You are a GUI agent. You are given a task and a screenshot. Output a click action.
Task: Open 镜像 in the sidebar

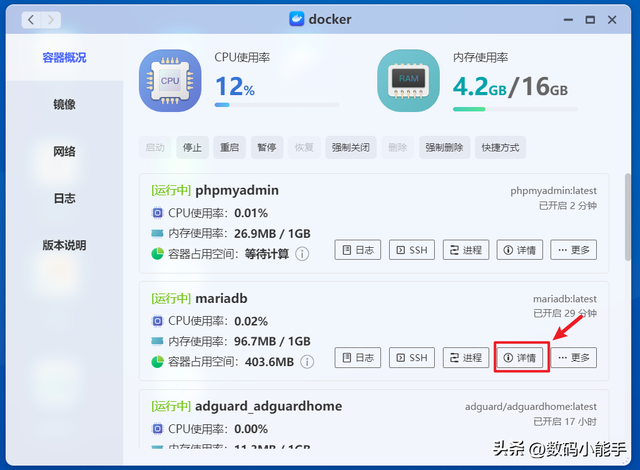click(x=64, y=104)
